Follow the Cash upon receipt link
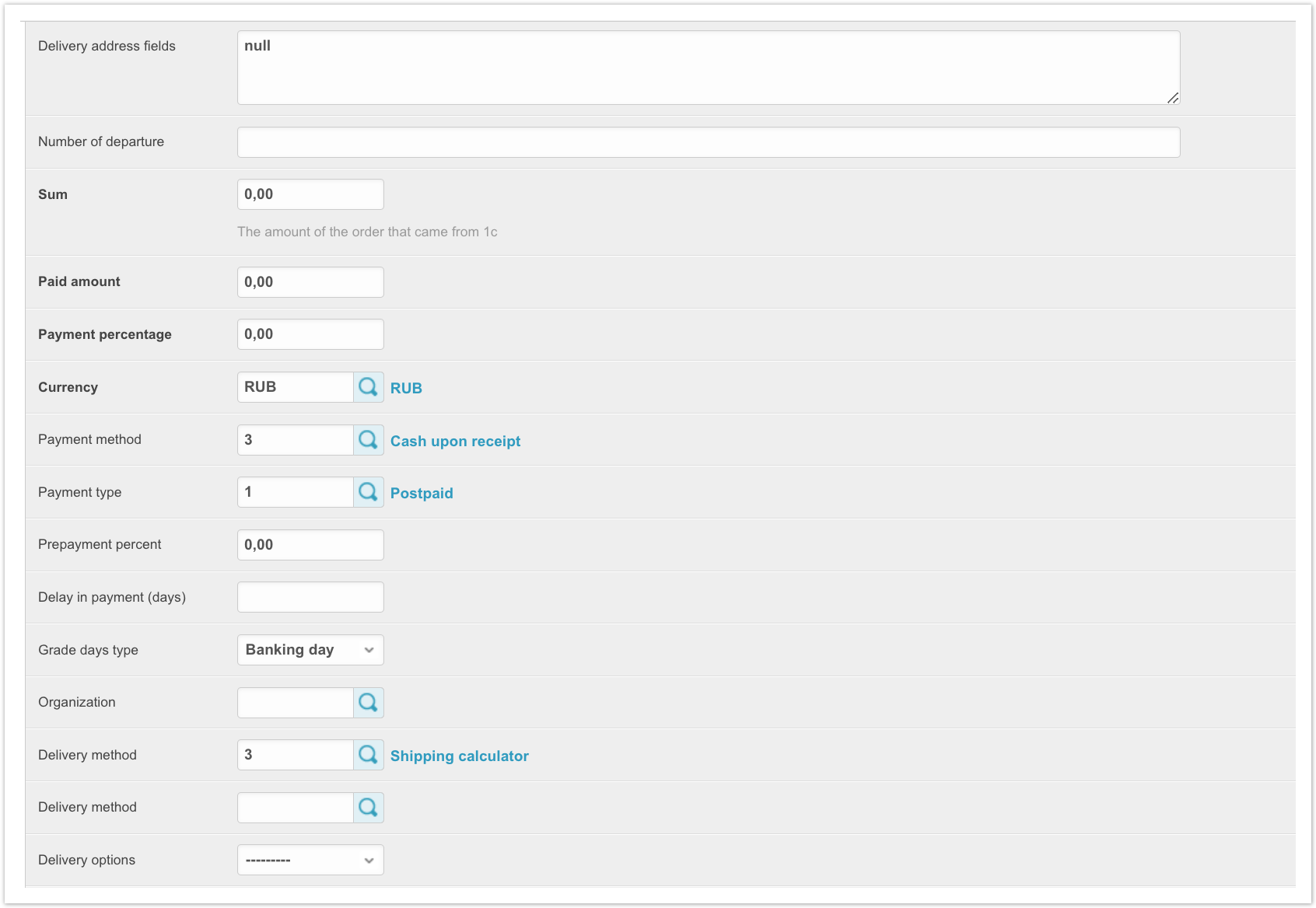The image size is (1316, 908). pyautogui.click(x=455, y=441)
